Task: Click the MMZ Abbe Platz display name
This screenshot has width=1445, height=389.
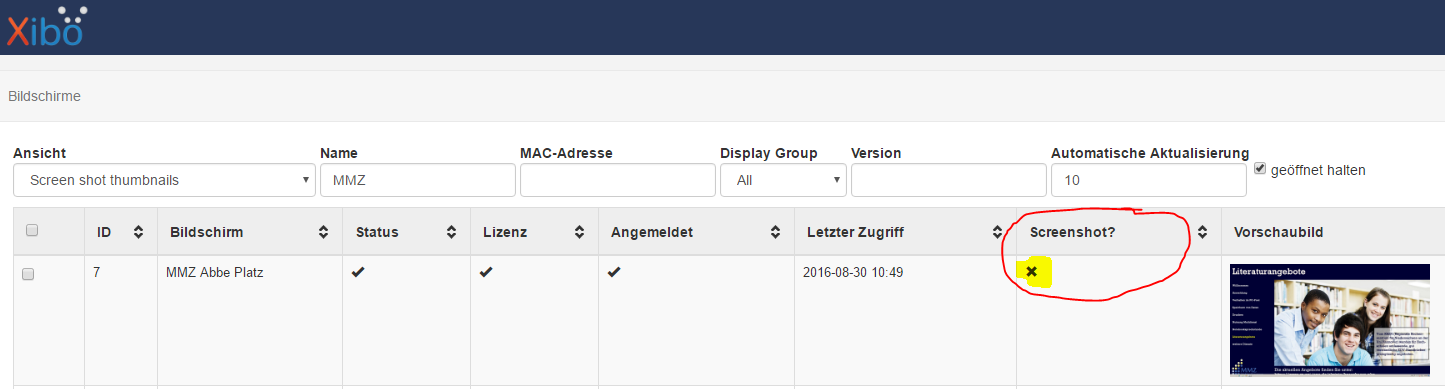Action: coord(214,272)
